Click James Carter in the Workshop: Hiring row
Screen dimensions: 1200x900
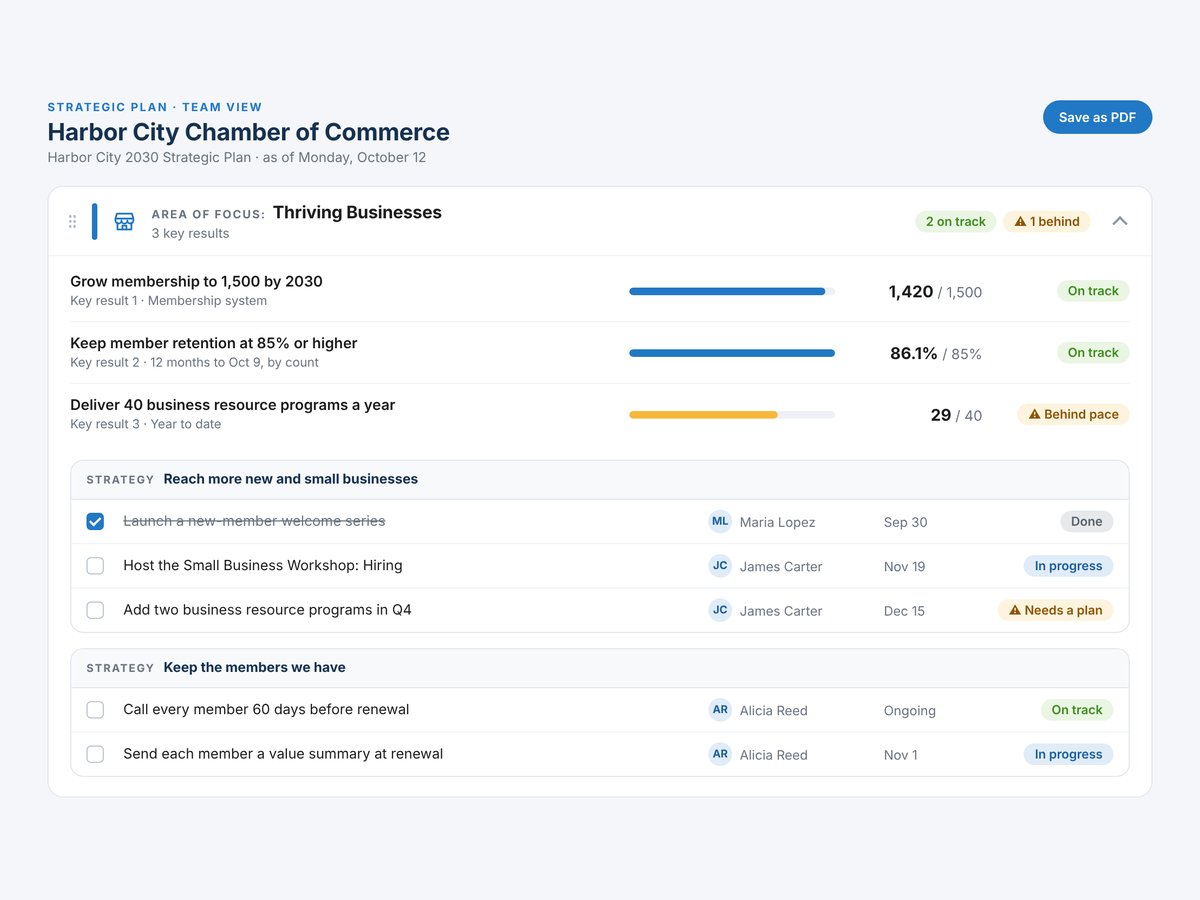(781, 566)
